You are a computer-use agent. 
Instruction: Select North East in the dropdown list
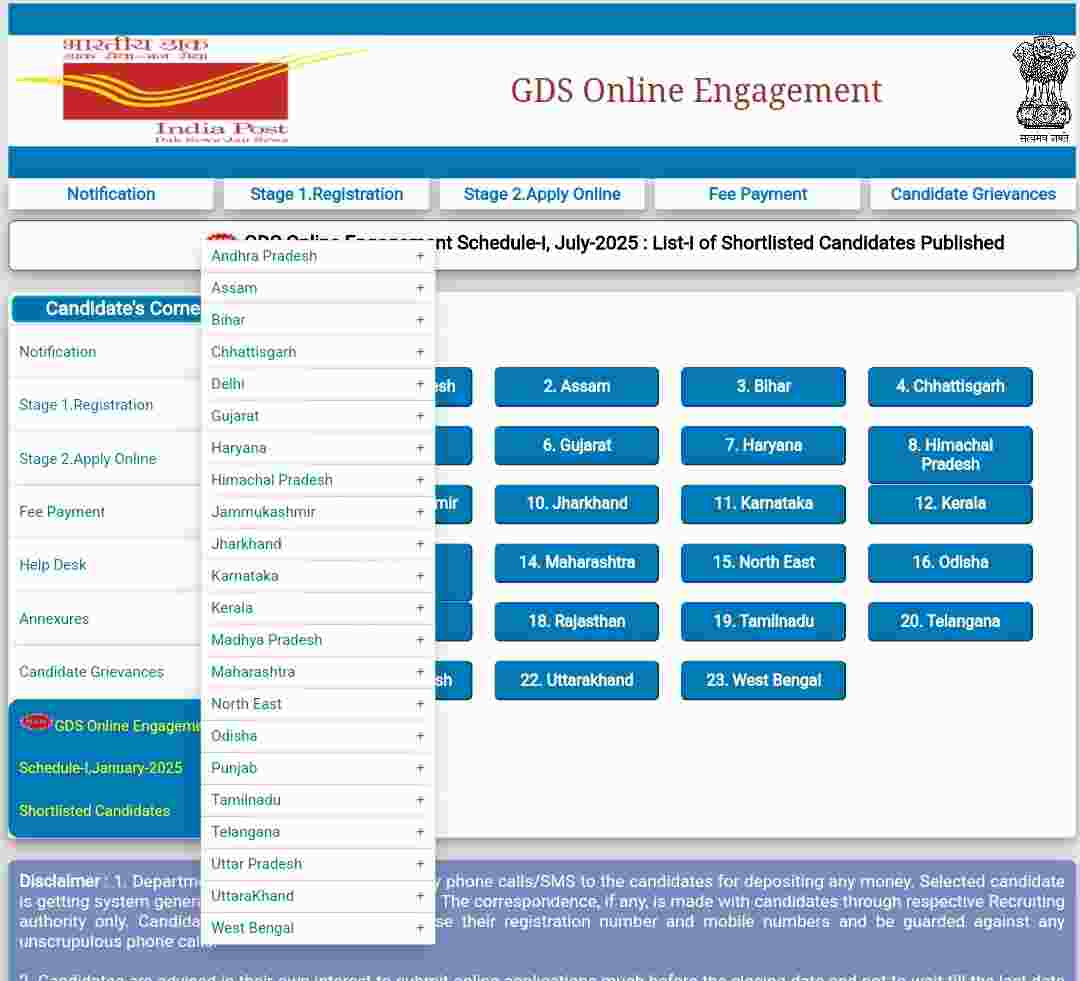[x=318, y=704]
